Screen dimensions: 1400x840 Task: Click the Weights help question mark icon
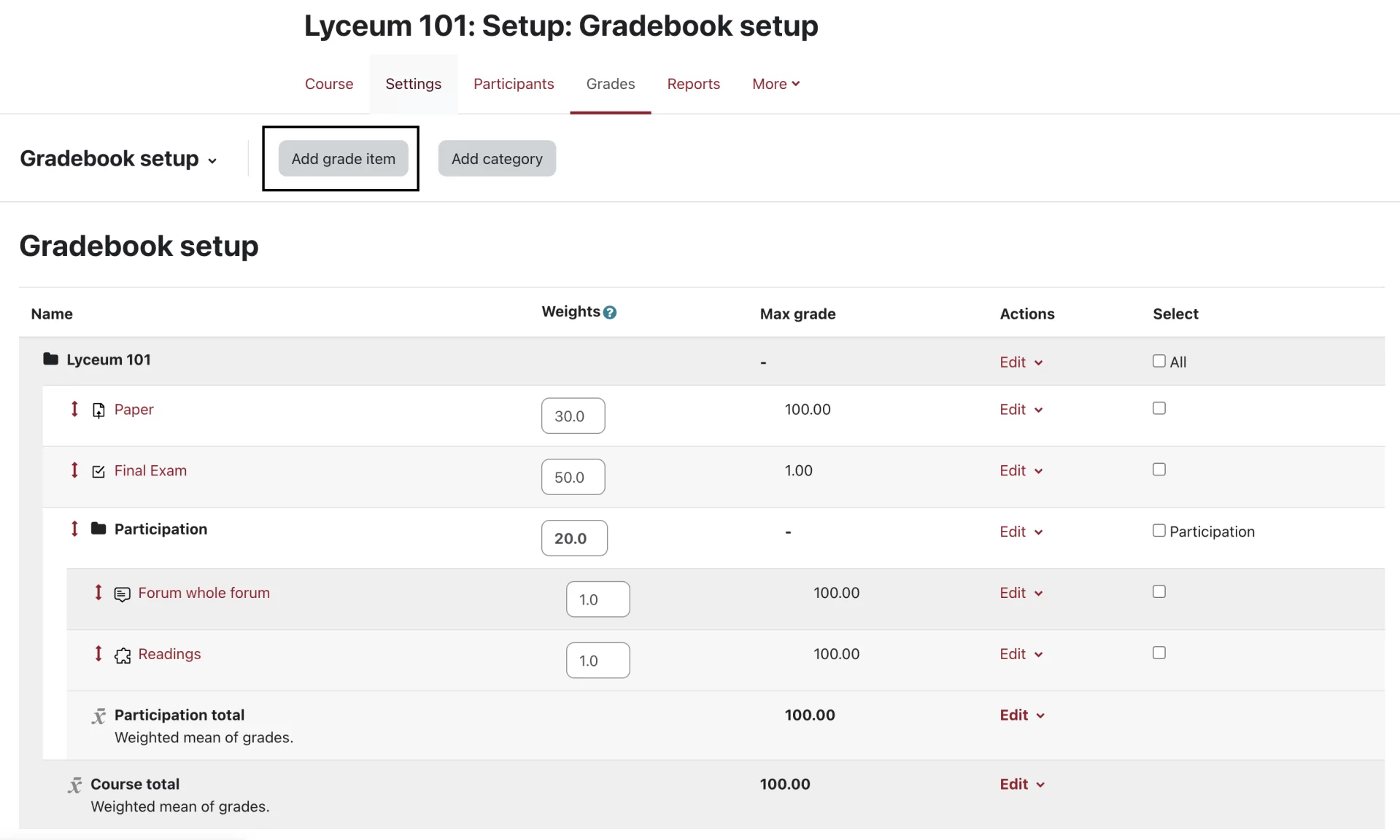click(x=610, y=312)
